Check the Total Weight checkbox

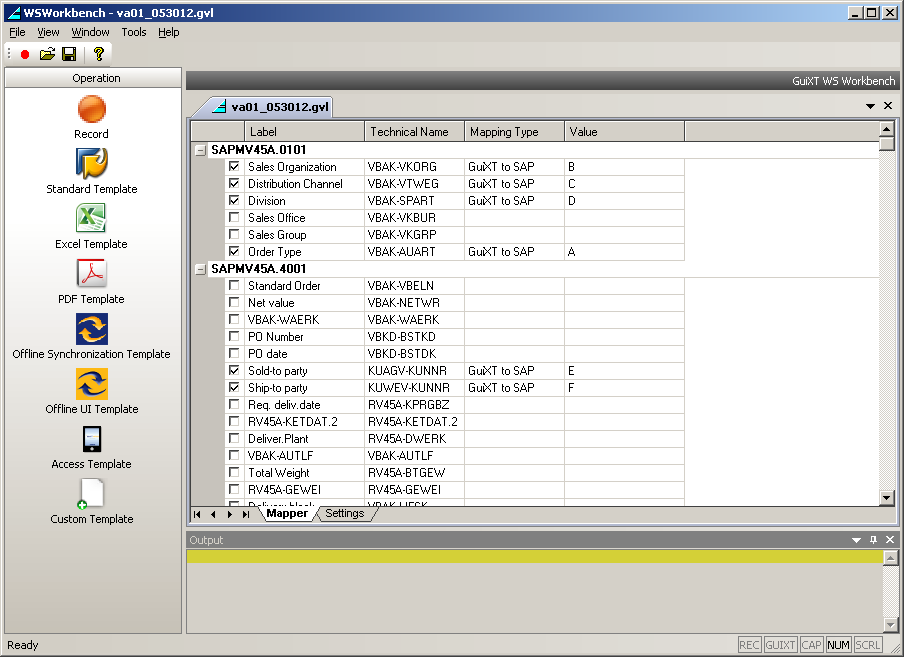click(234, 472)
